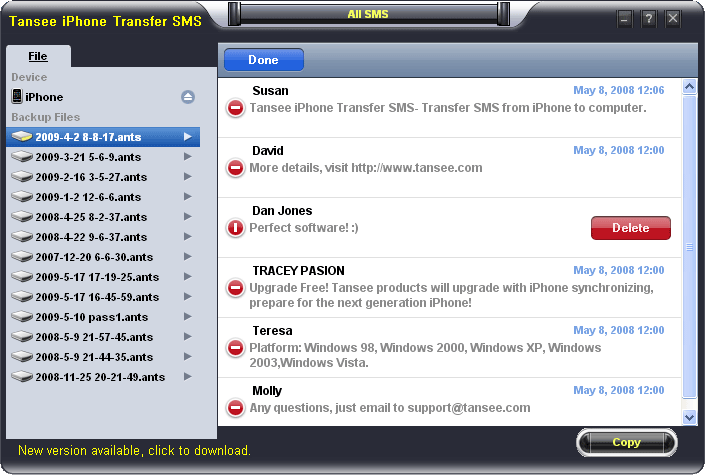Click the disk icon for 2008-4-22 9-6-37.ants
Image resolution: width=705 pixels, height=475 pixels.
tap(22, 237)
